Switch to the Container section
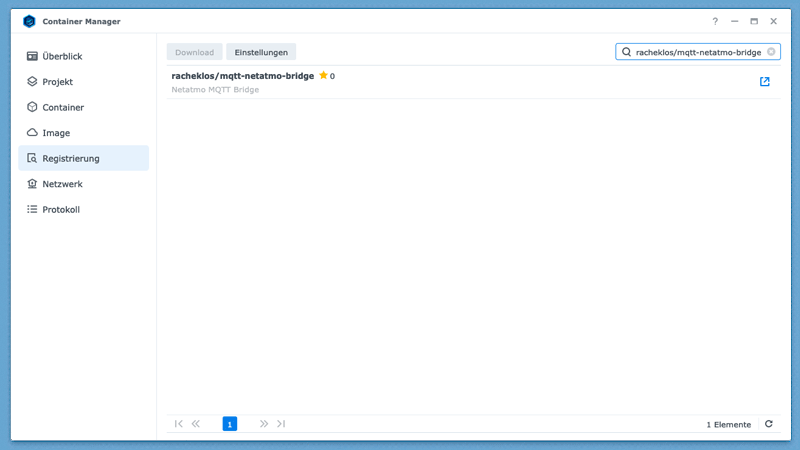 pyautogui.click(x=63, y=107)
